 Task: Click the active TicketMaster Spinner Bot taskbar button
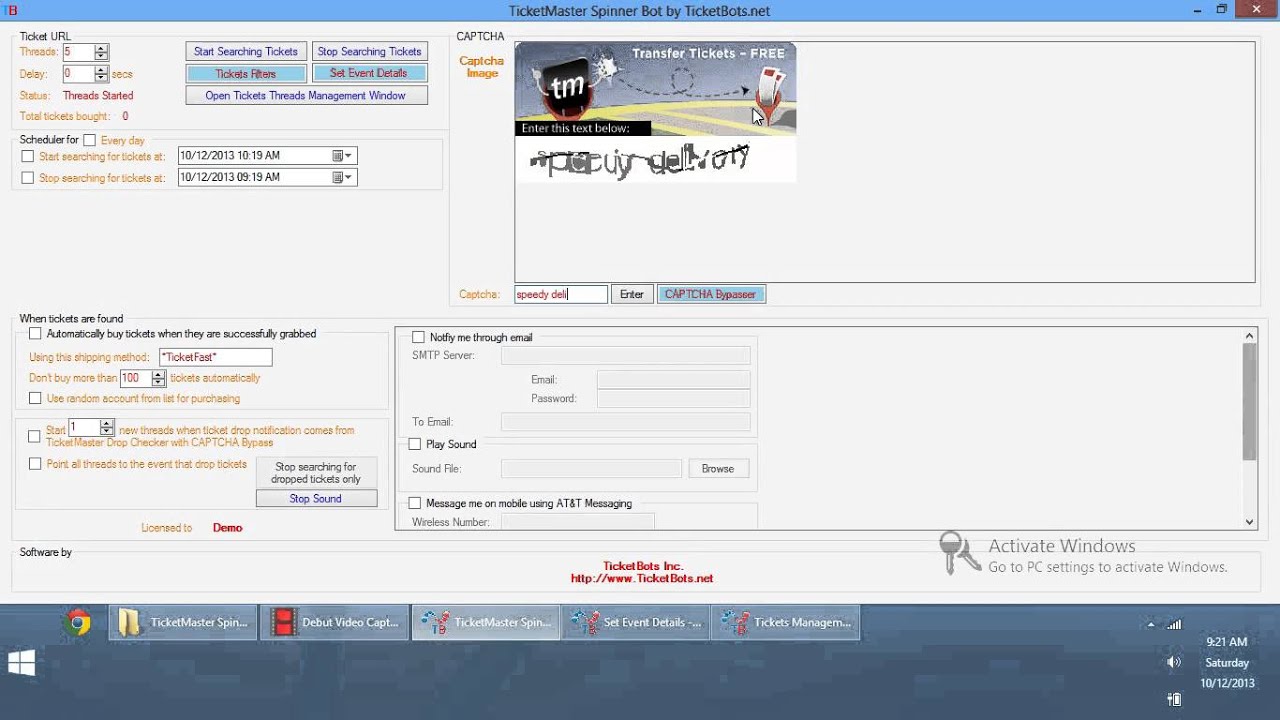(x=485, y=622)
